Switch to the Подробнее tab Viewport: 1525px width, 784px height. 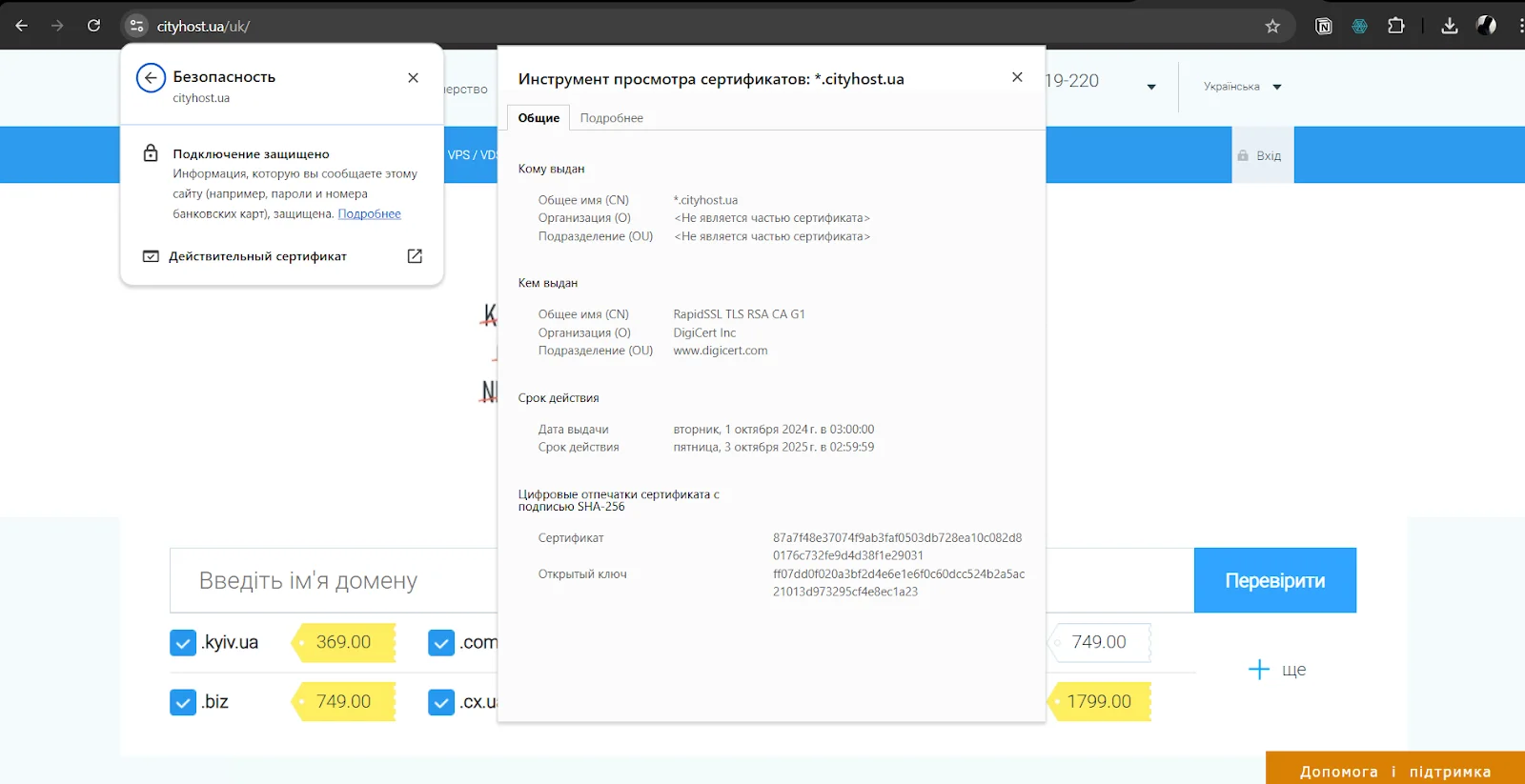pos(612,118)
